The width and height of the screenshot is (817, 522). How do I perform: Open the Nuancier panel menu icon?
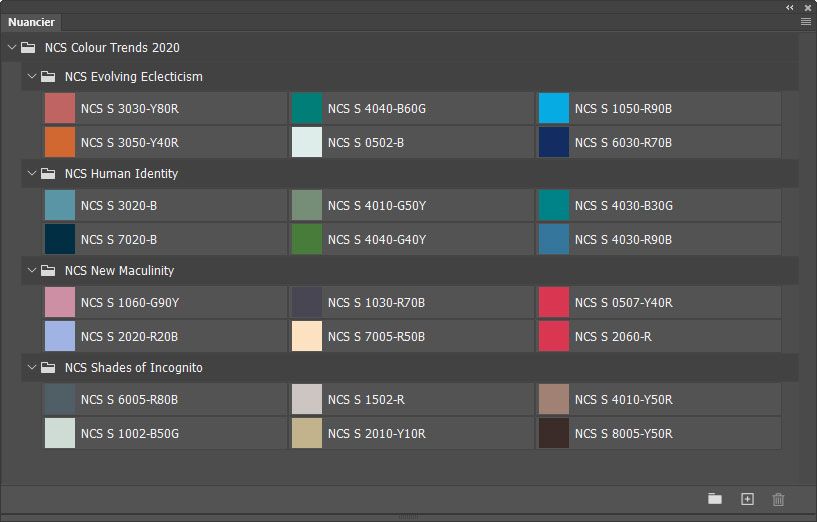(x=806, y=22)
